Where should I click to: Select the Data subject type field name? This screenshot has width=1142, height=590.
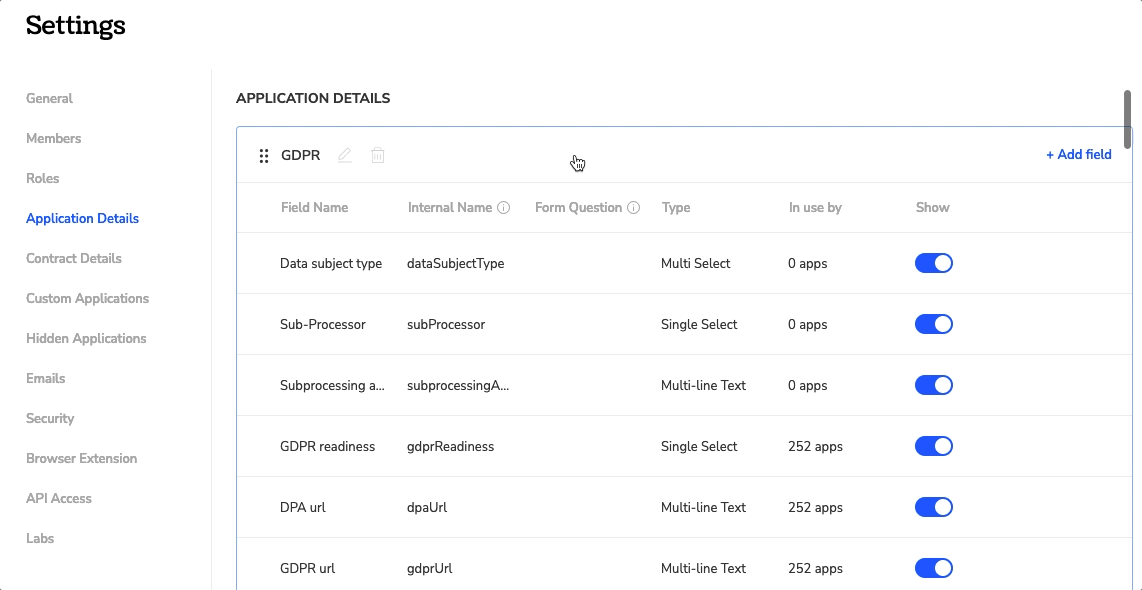click(331, 264)
